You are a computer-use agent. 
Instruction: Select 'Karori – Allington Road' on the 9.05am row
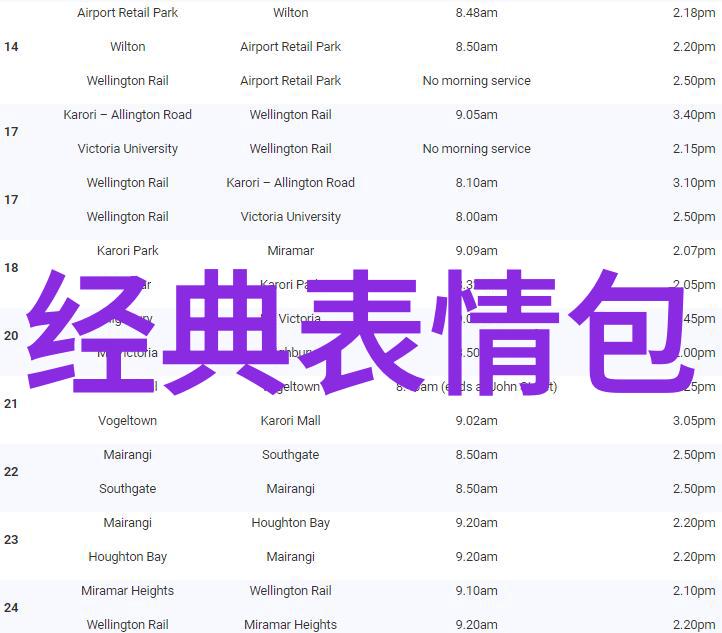(x=128, y=115)
